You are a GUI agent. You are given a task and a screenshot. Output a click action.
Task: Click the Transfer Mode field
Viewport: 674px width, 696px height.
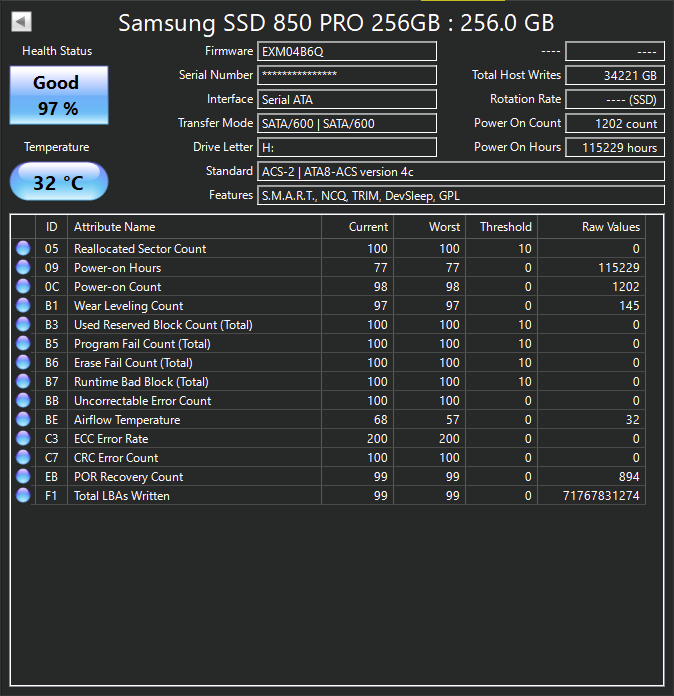(347, 123)
